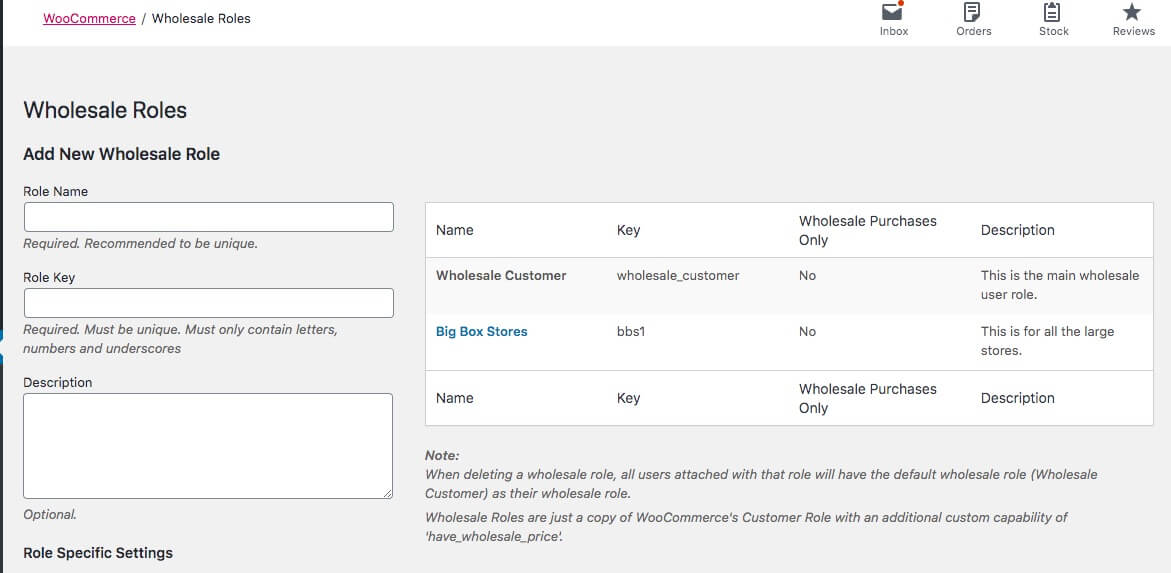Focus the Role Name text field

tap(208, 217)
